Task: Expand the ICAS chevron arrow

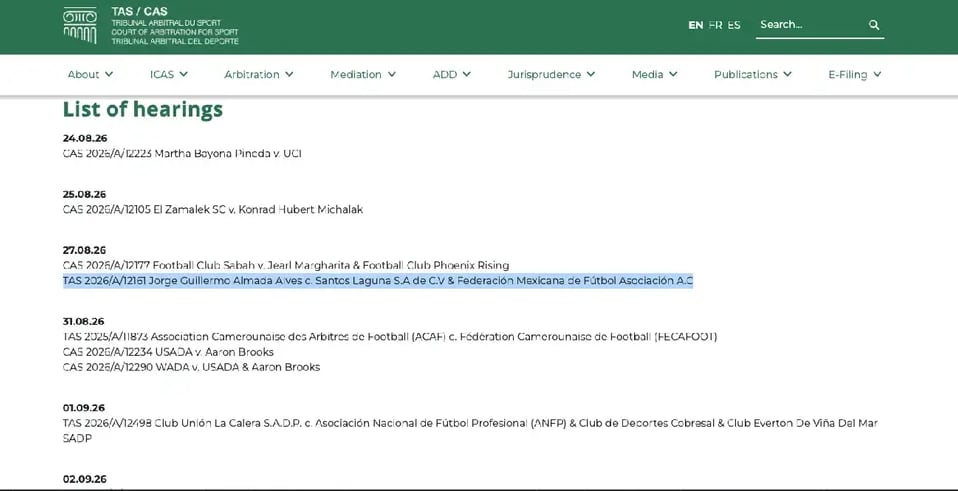Action: pos(183,75)
